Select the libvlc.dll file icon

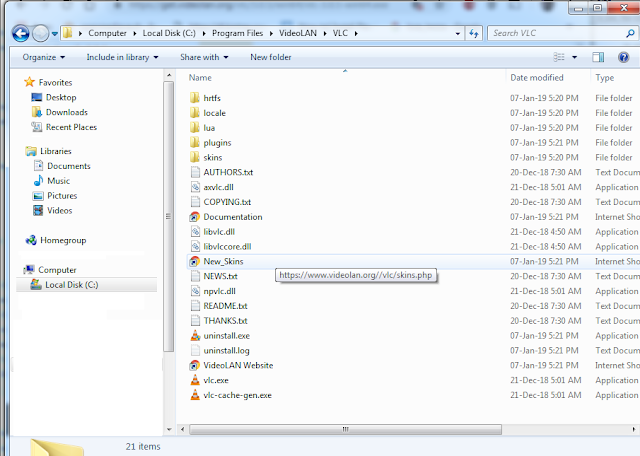(x=195, y=232)
